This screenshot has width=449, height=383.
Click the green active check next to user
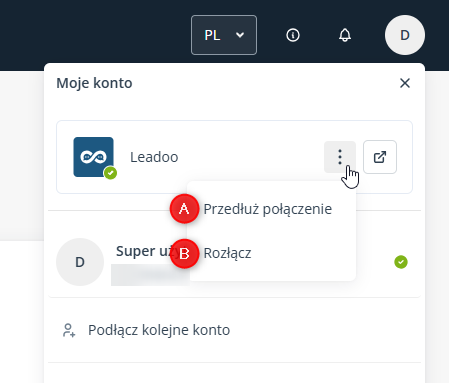pyautogui.click(x=401, y=262)
